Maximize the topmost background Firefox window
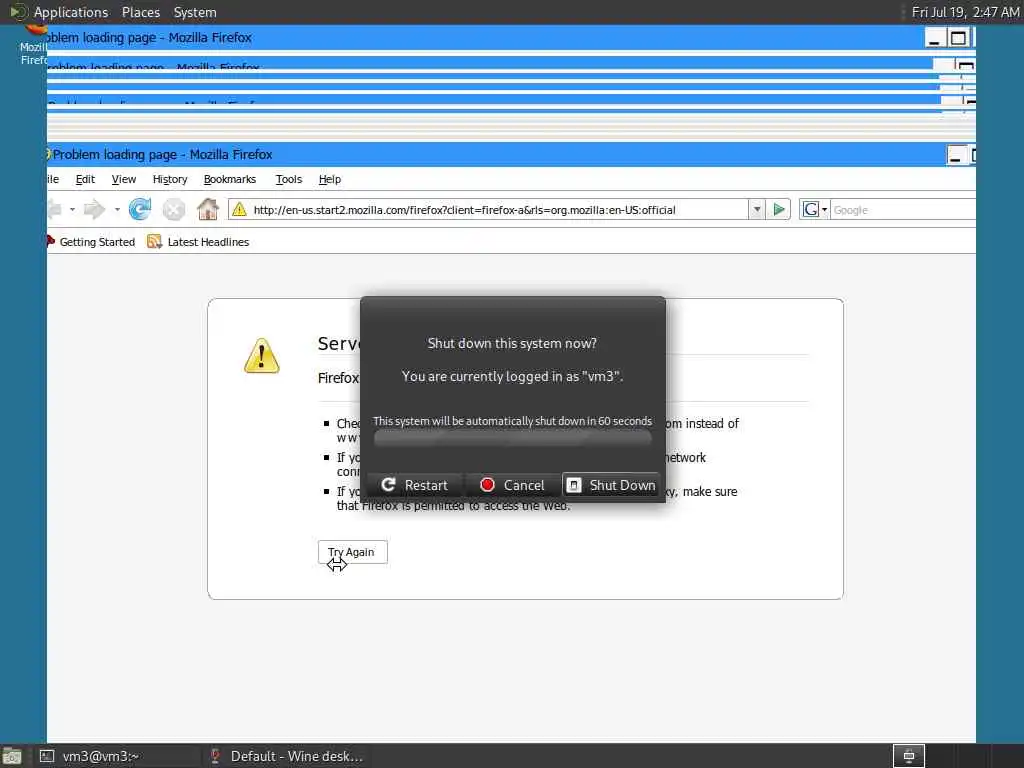This screenshot has height=768, width=1024. click(958, 39)
